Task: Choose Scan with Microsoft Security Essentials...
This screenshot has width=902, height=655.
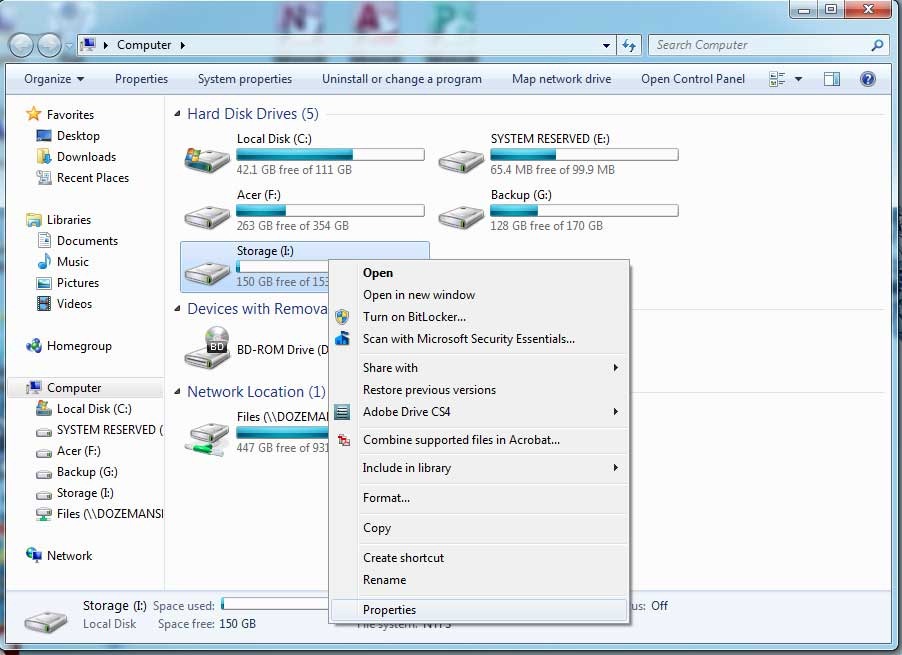Action: point(479,339)
